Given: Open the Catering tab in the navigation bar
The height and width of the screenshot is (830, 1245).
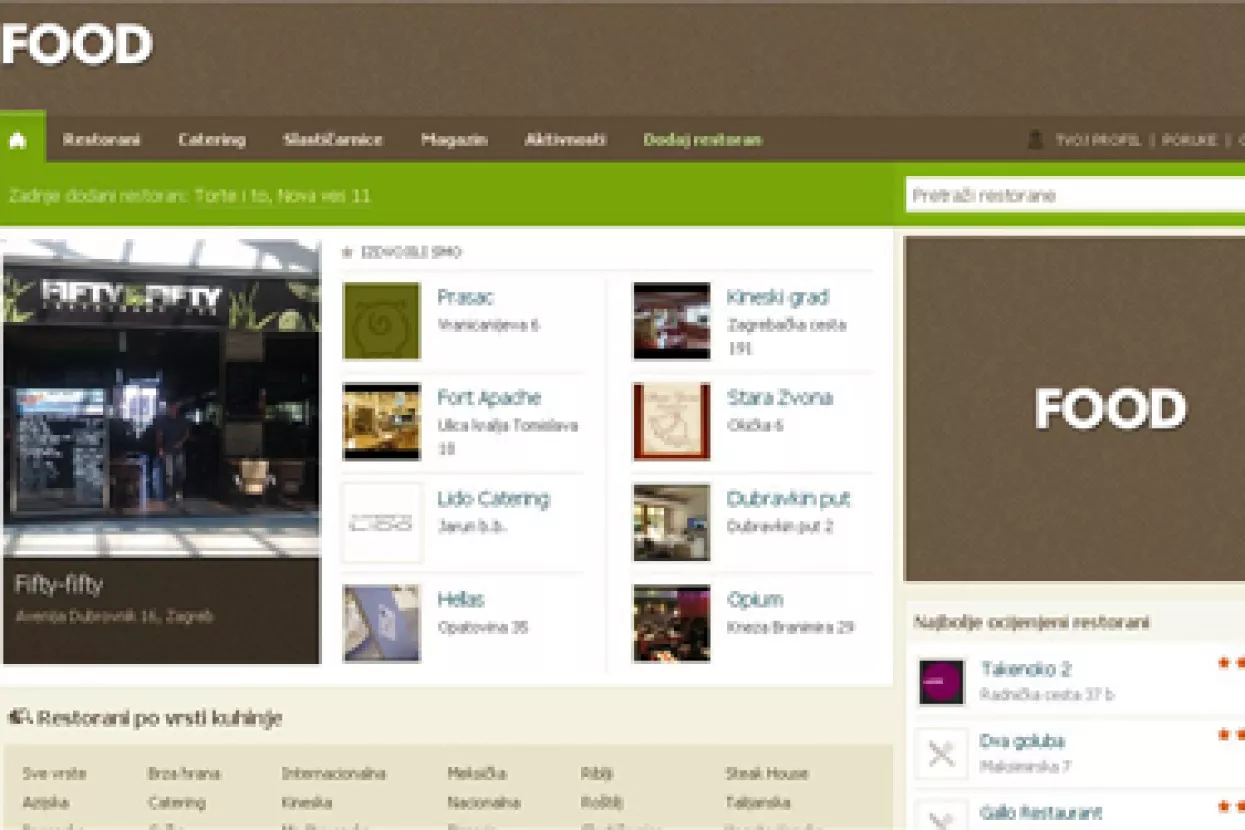Looking at the screenshot, I should click(212, 140).
